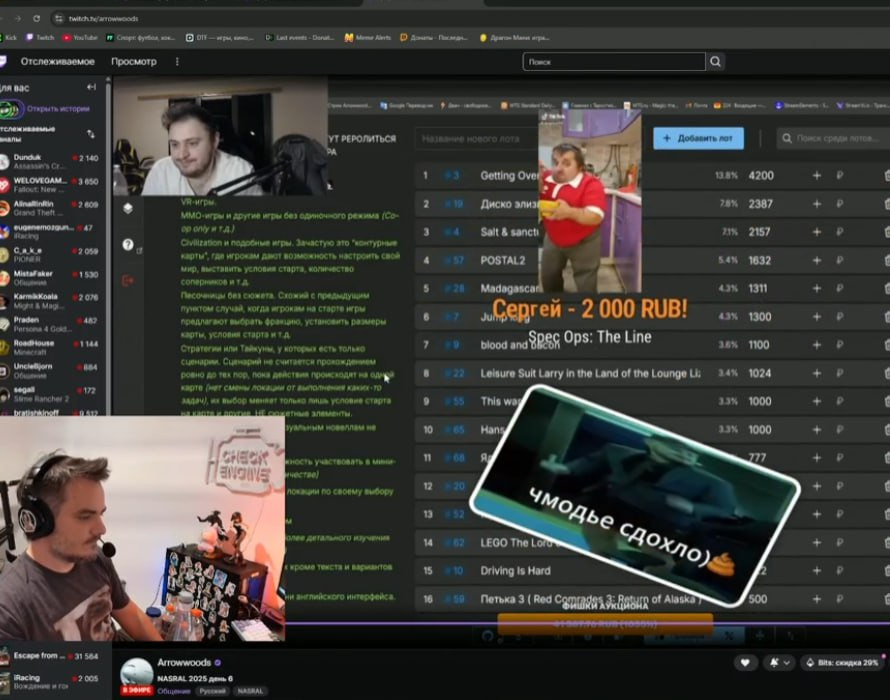Open the Arrowwoods channel avatar
Screen dimensions: 890x700
(x=137, y=674)
